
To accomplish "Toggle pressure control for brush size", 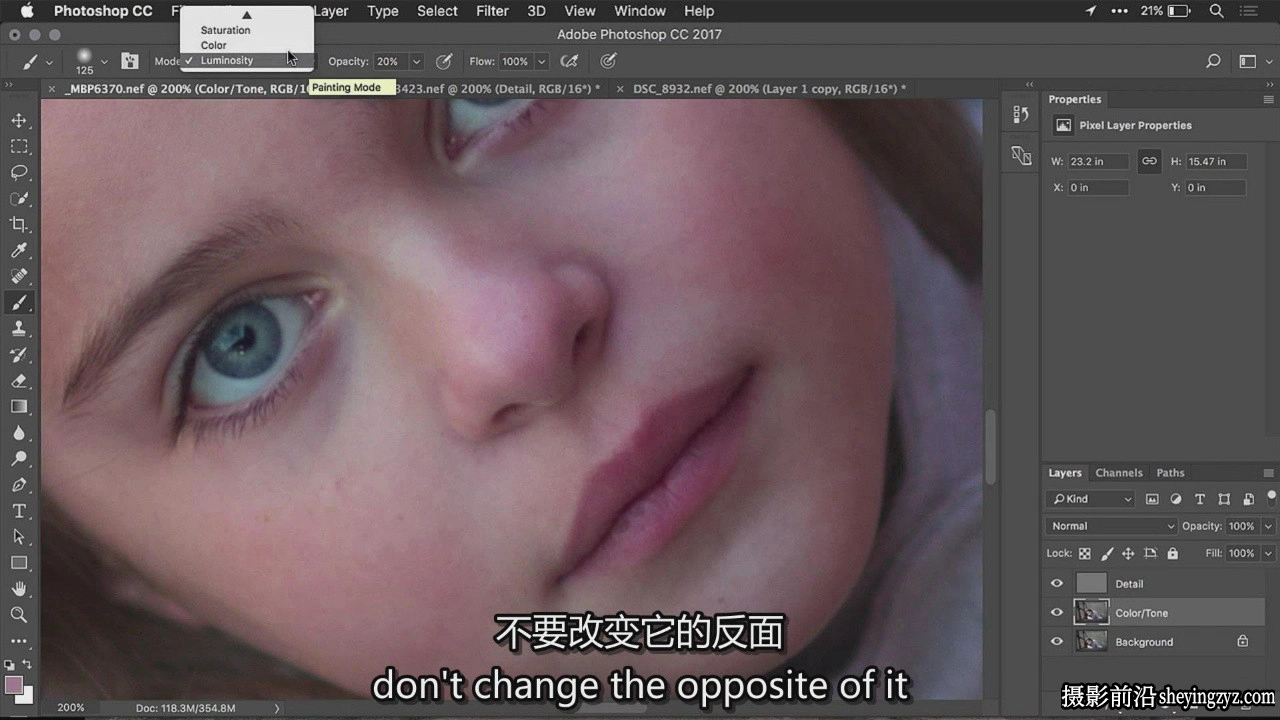I will coord(608,61).
